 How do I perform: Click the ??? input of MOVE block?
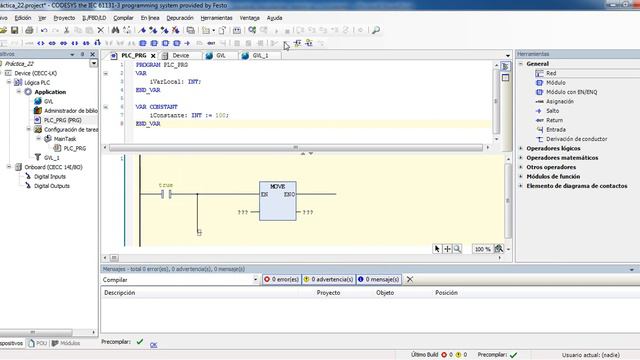click(x=243, y=212)
